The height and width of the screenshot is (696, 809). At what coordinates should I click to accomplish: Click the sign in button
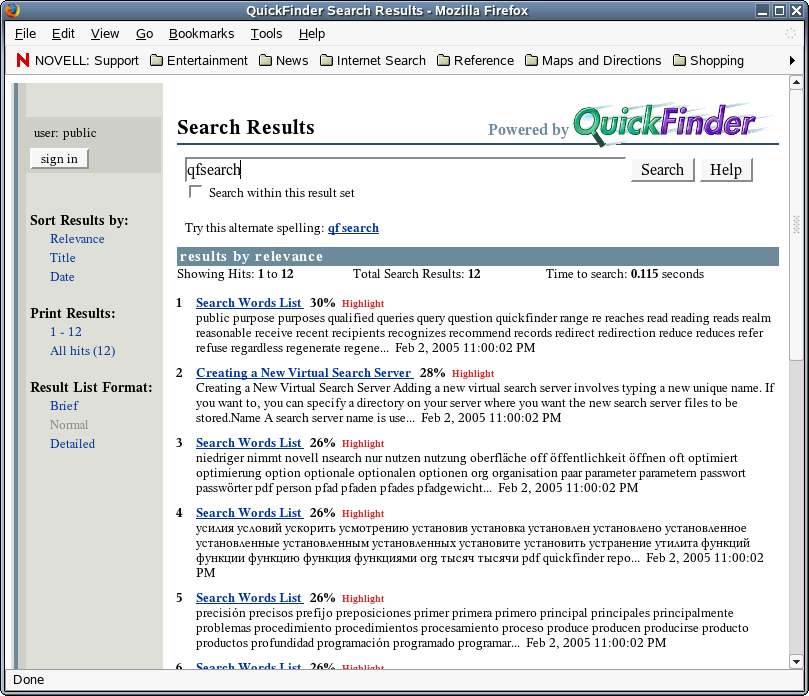59,159
